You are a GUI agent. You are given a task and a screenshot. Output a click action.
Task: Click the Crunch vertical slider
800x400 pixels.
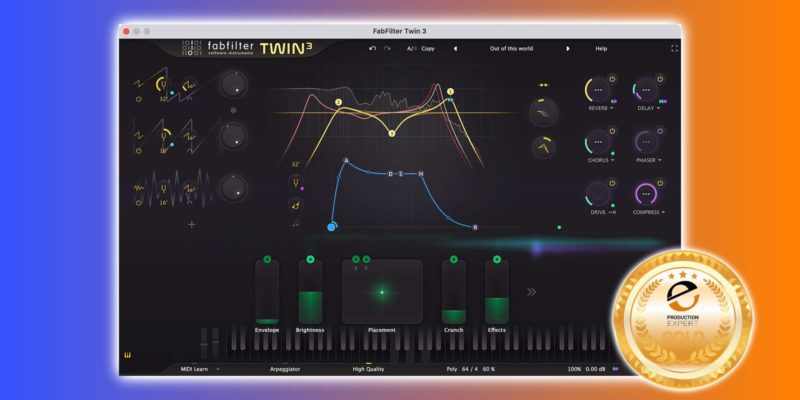point(454,292)
